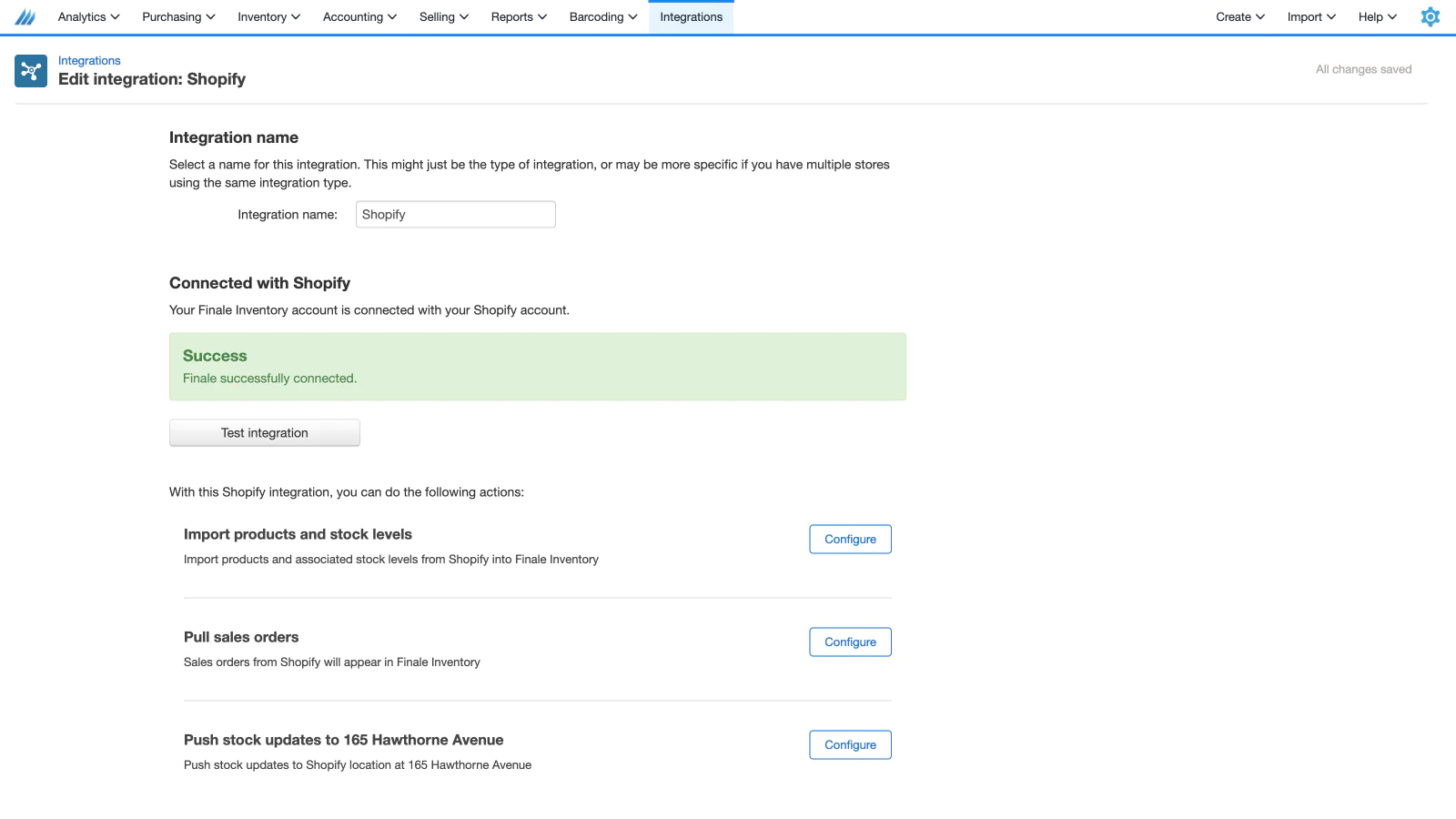
Task: Expand the Barcoding menu
Action: click(603, 17)
